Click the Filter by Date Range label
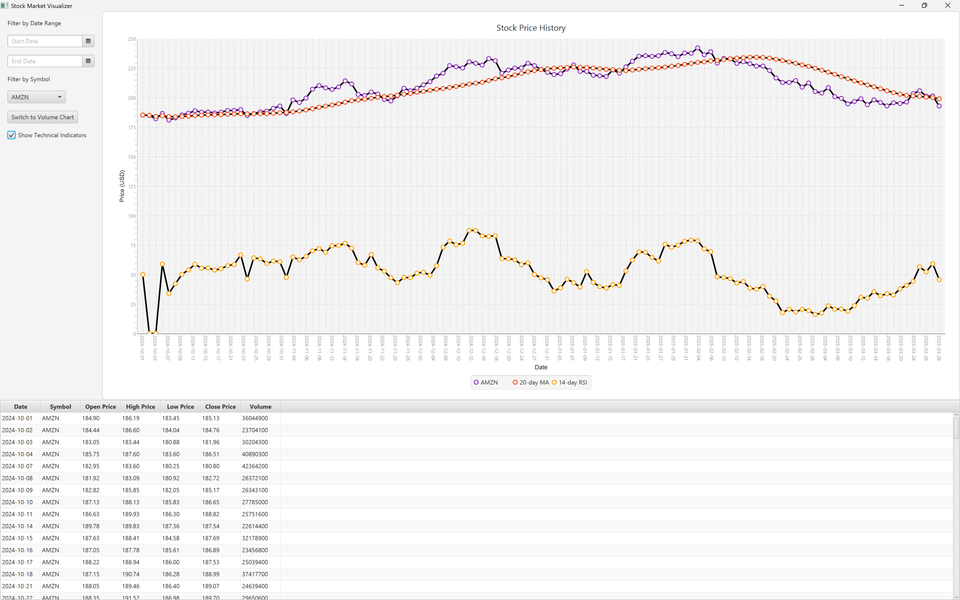 (x=34, y=23)
